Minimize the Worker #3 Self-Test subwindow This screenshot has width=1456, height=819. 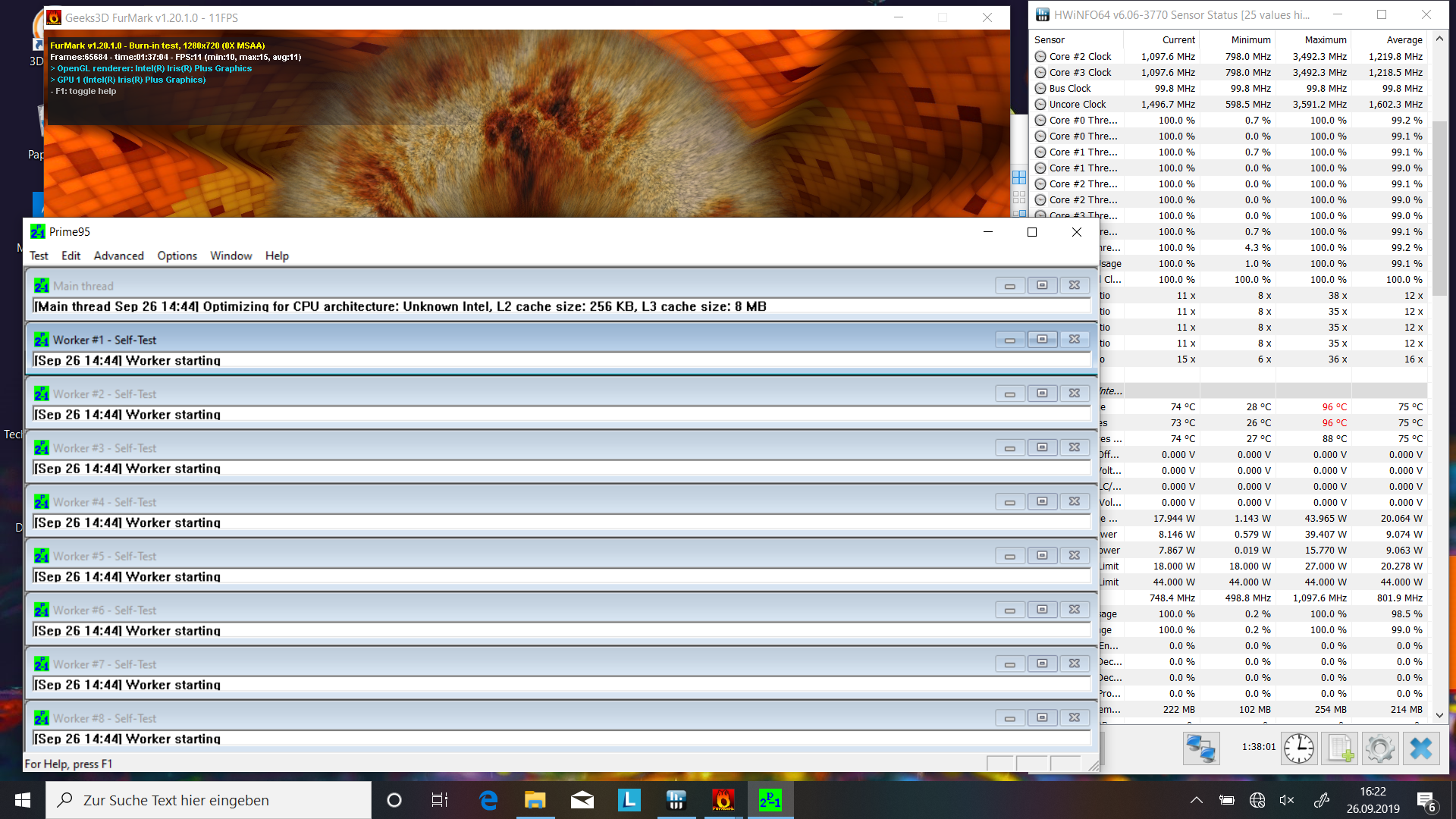[1009, 448]
